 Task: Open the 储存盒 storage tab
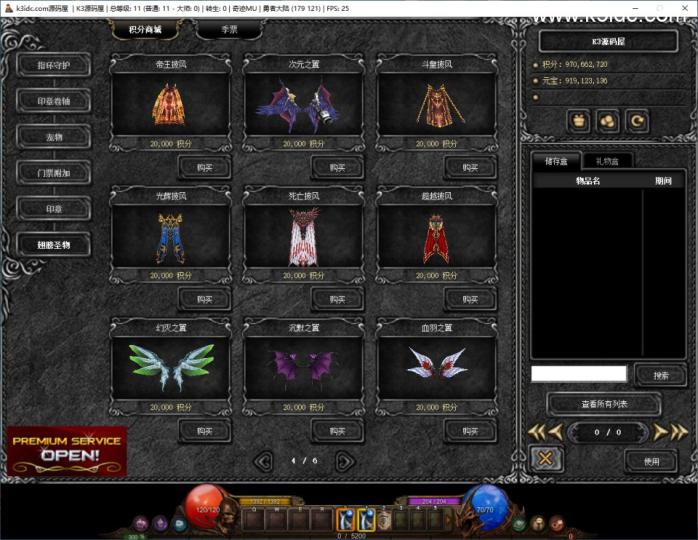556,161
